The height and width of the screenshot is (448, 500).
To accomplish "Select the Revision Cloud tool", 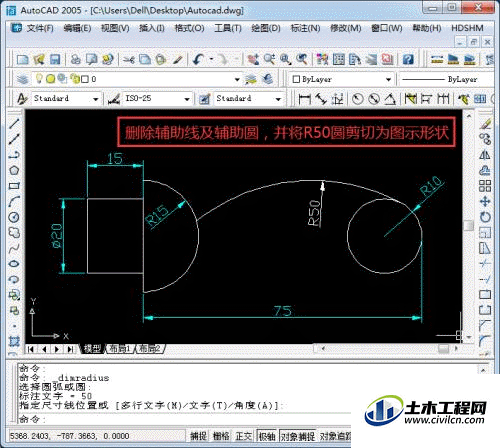I will [14, 233].
